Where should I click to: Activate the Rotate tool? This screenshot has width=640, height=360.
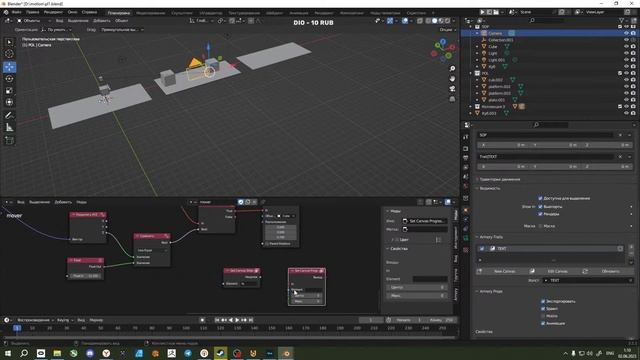click(9, 78)
